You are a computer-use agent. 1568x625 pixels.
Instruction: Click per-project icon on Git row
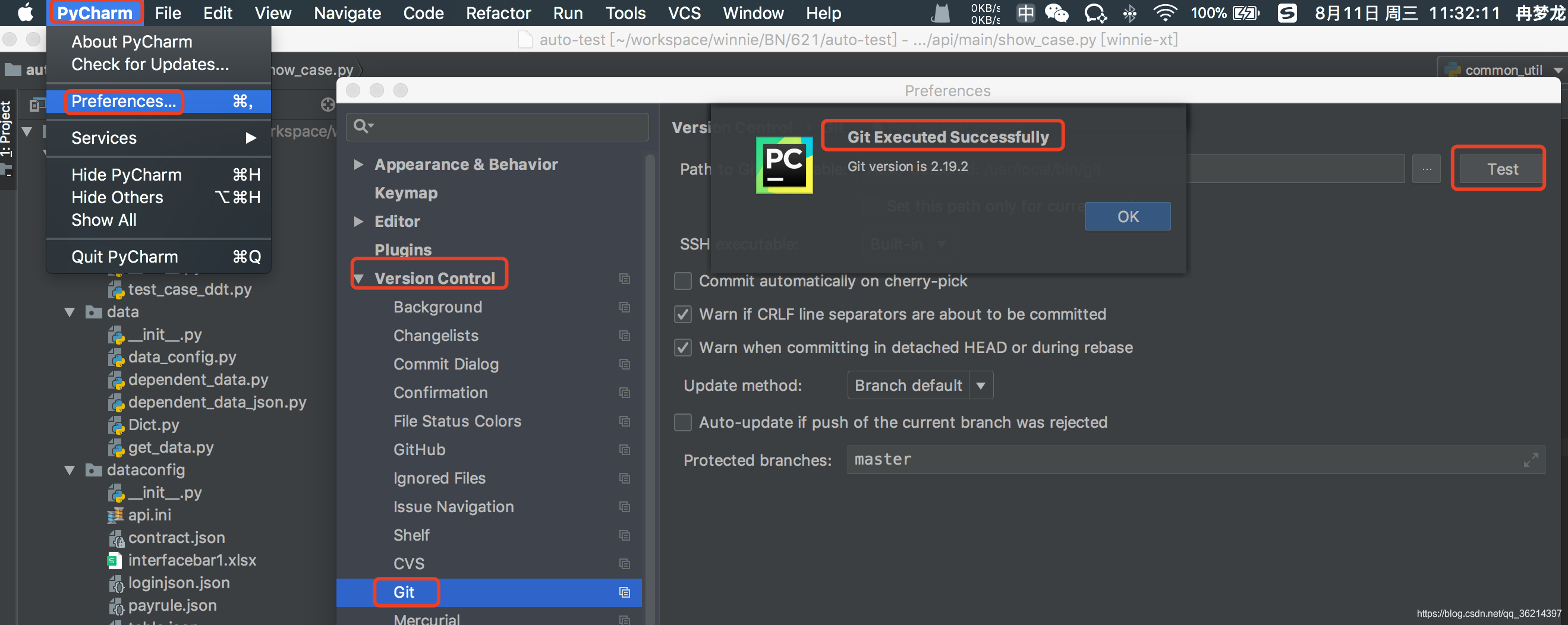625,593
